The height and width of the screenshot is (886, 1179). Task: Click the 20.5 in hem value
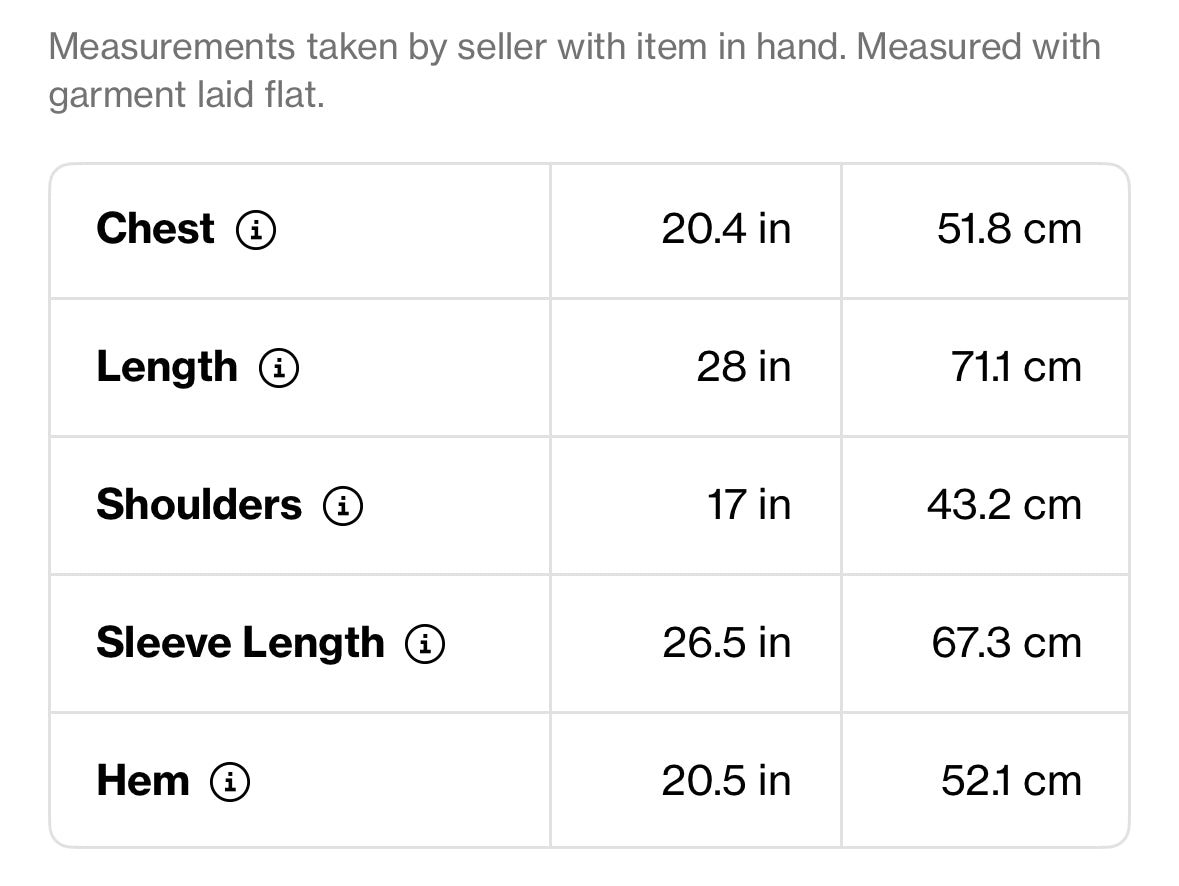726,781
